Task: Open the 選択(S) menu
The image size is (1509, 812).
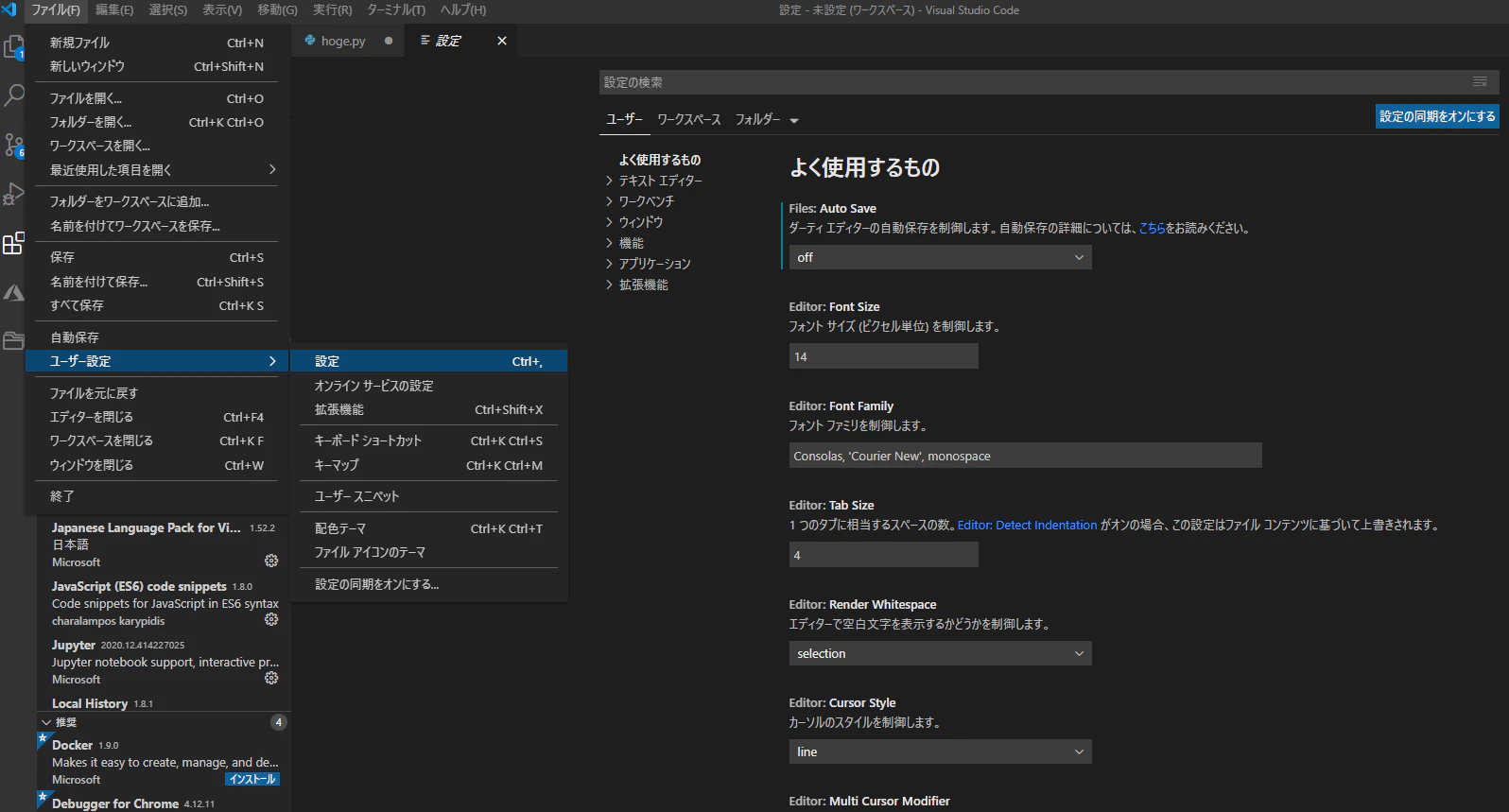Action: pyautogui.click(x=168, y=9)
